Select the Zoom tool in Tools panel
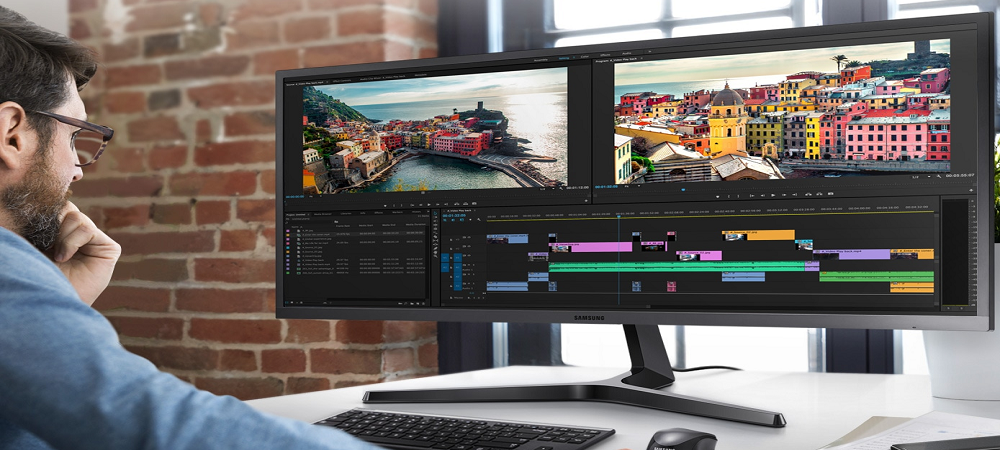Image resolution: width=1000 pixels, height=450 pixels. coord(436,256)
